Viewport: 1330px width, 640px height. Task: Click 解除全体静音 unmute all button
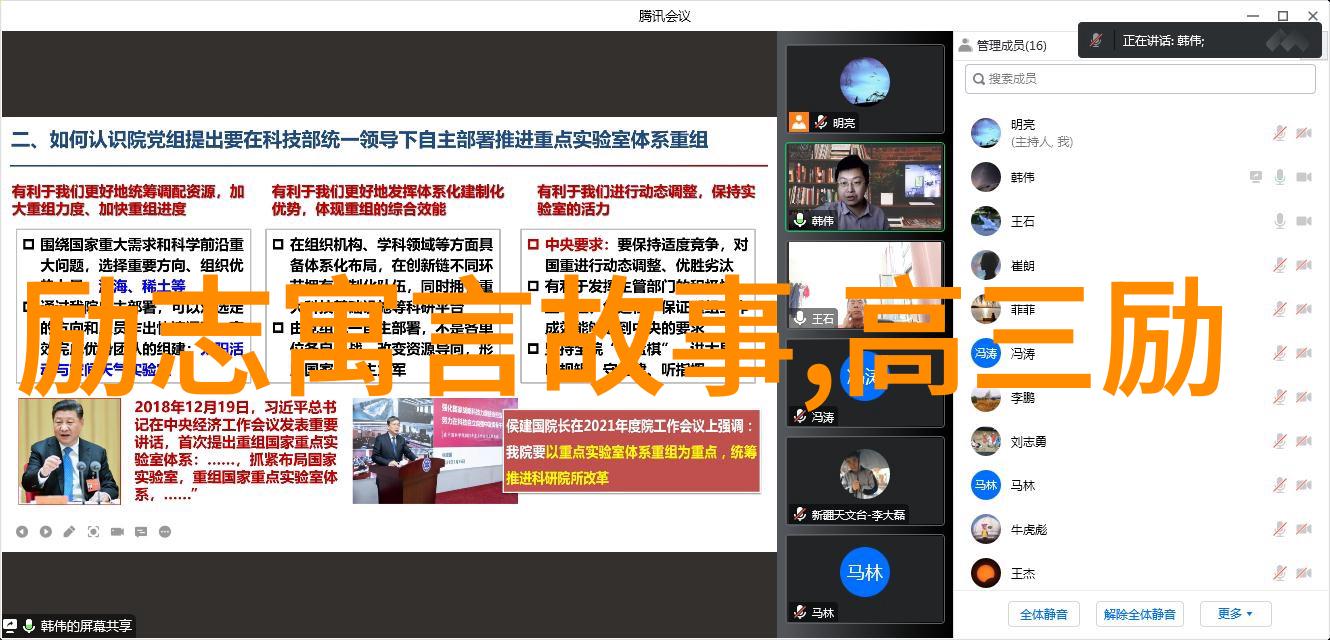(x=1141, y=614)
